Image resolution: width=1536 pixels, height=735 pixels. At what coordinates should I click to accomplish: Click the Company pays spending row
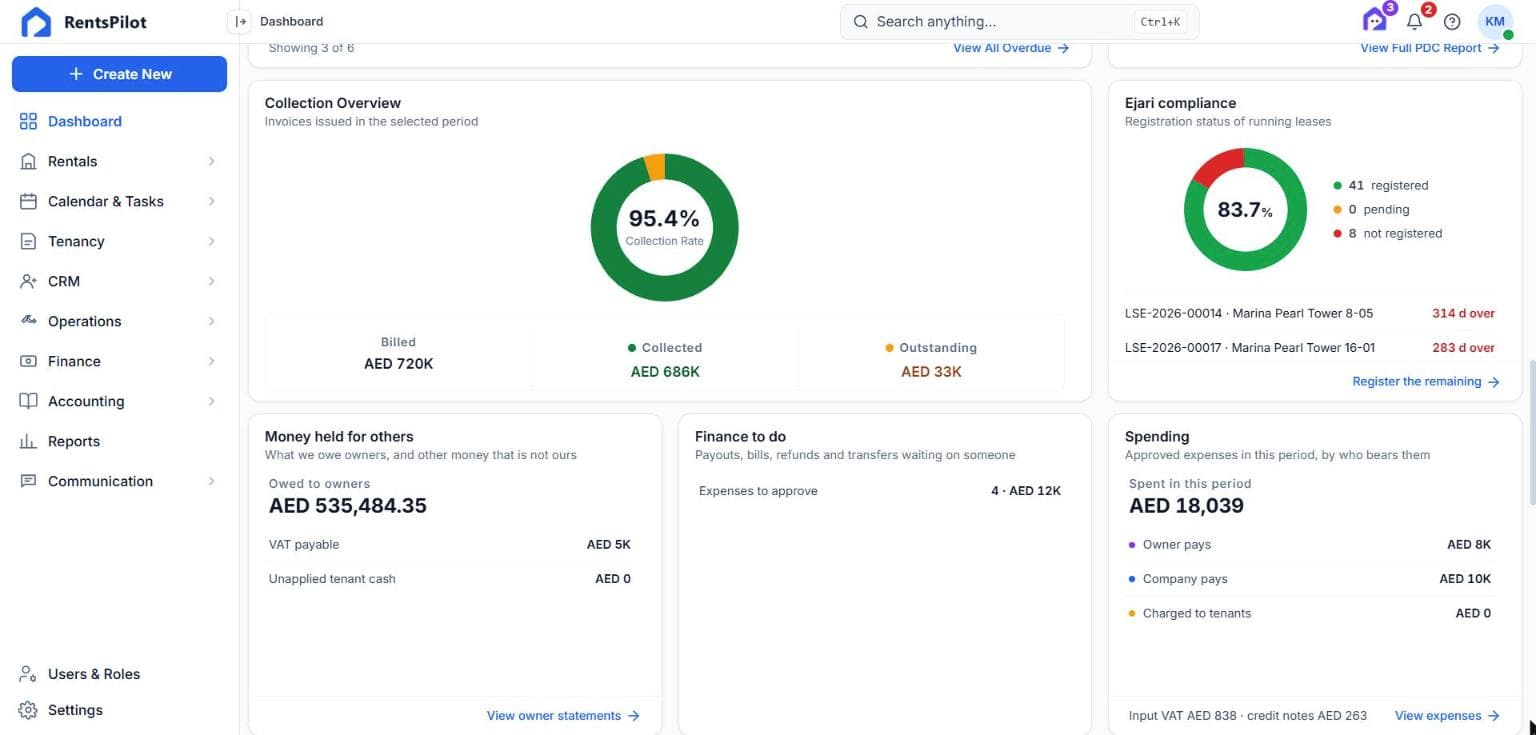(1309, 579)
